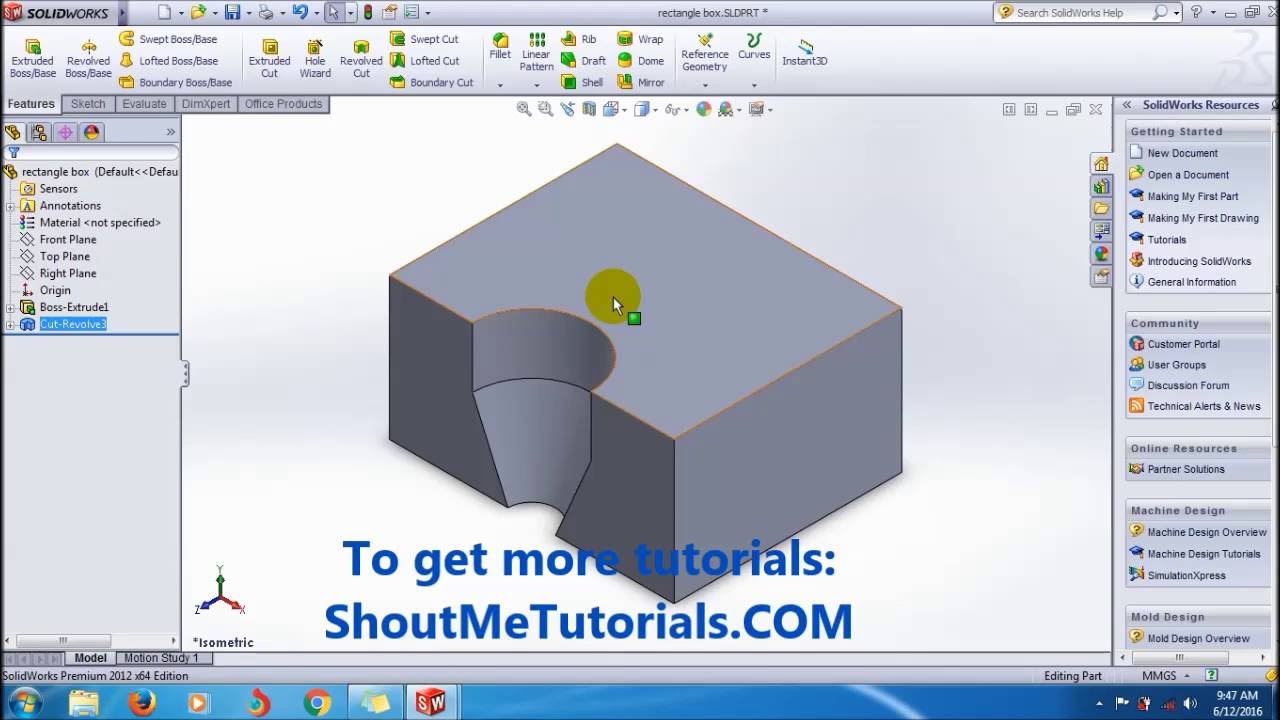Select the Model tab
This screenshot has height=720, width=1280.
coord(90,658)
